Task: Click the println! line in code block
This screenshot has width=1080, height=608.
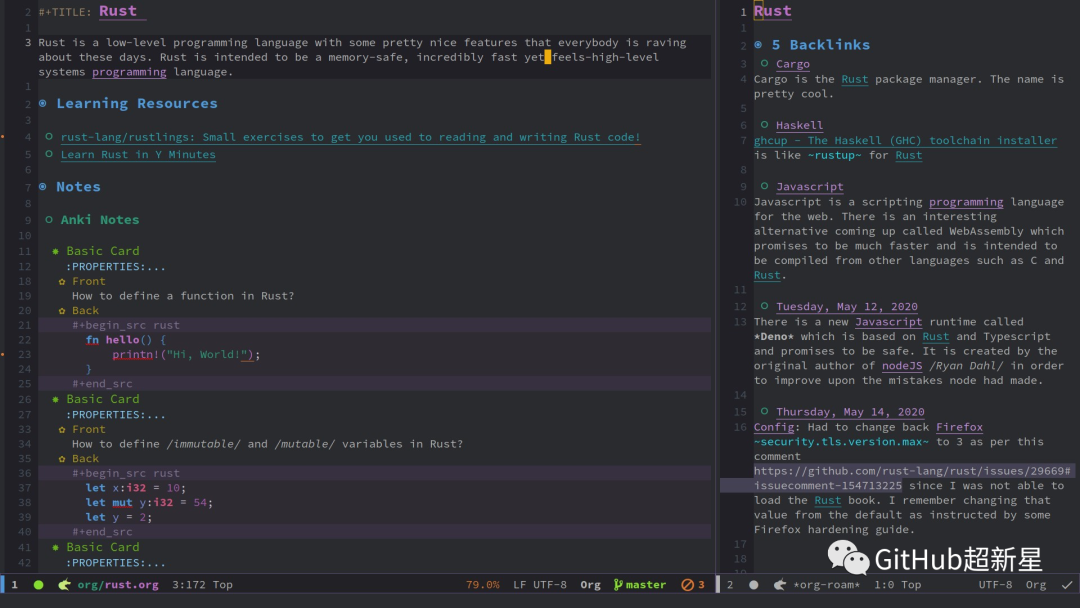Action: (187, 355)
